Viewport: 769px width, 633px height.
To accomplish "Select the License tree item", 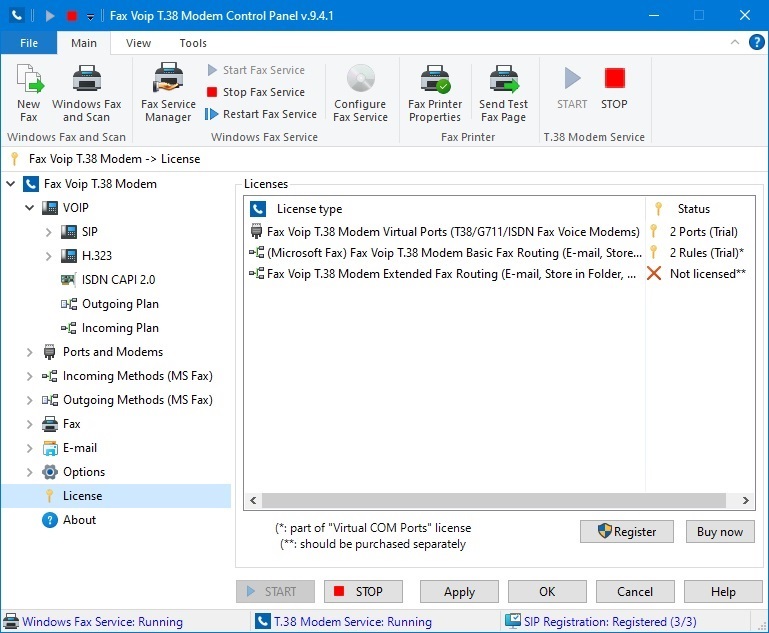I will click(x=82, y=496).
